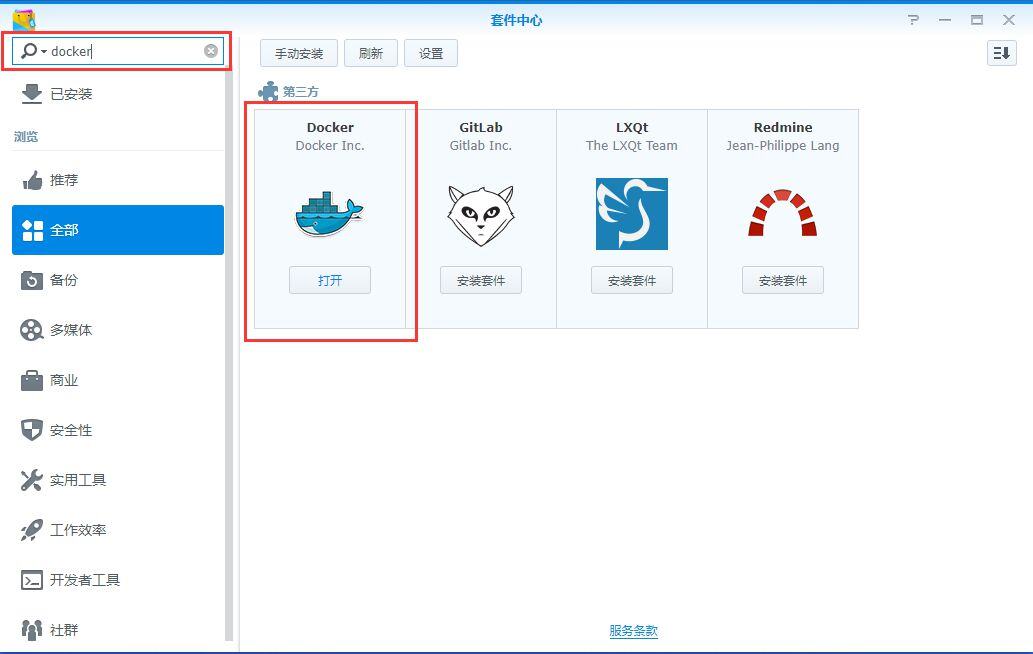Click the Docker package title

(x=330, y=127)
